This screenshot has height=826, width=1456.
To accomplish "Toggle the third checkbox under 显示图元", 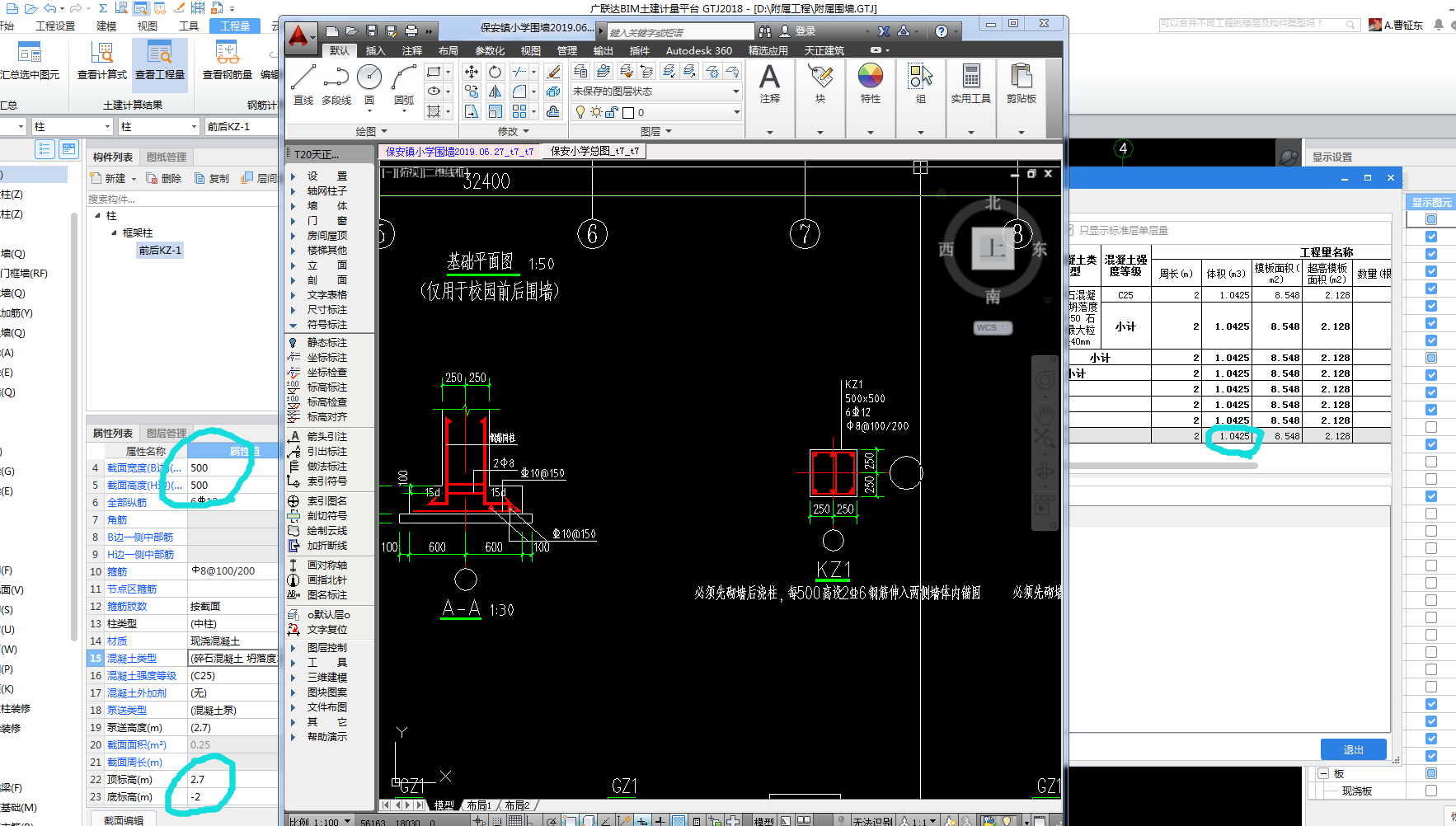I will 1431,254.
